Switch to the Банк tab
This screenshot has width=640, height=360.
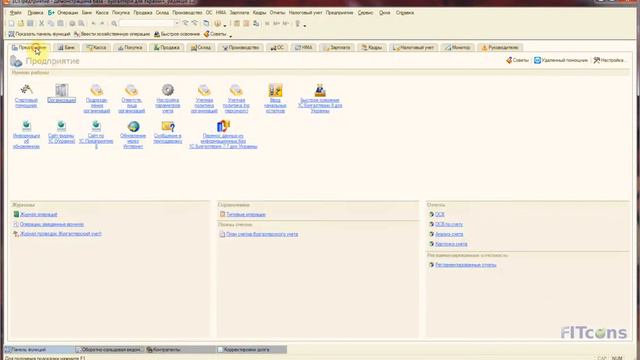67,48
